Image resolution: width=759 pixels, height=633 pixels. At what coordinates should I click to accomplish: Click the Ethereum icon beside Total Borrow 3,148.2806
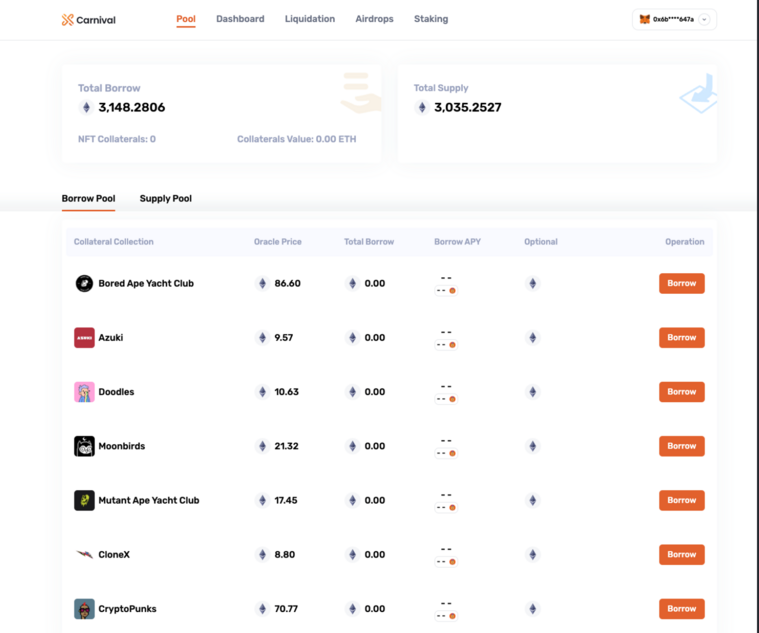click(x=86, y=107)
